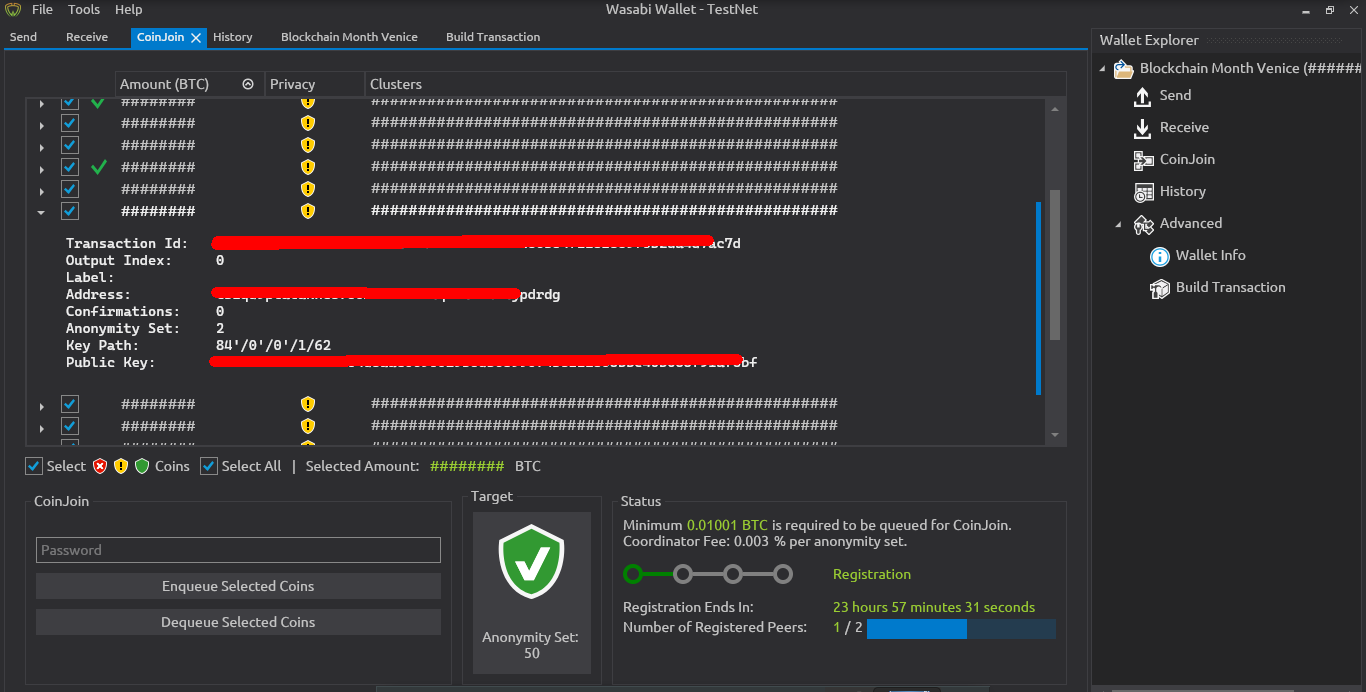Click the Wallet Explorer panel title
Image resolution: width=1366 pixels, height=692 pixels.
click(x=1149, y=40)
